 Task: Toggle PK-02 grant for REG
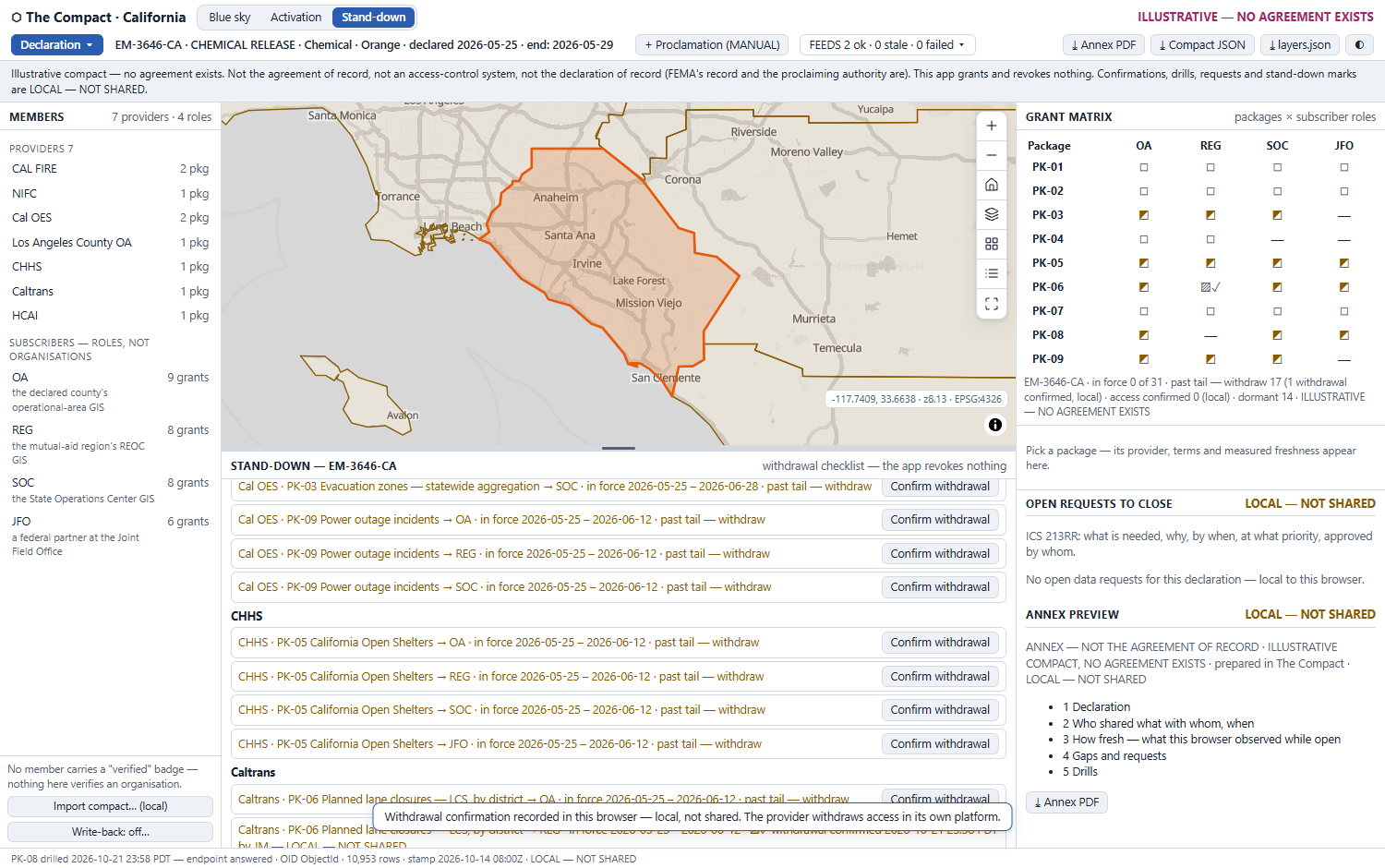click(x=1210, y=191)
